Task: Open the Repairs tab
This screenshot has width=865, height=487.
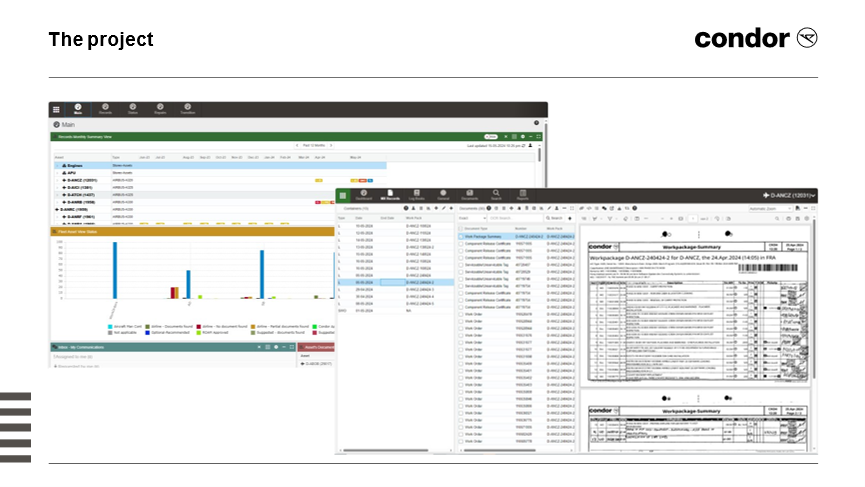Action: click(160, 109)
